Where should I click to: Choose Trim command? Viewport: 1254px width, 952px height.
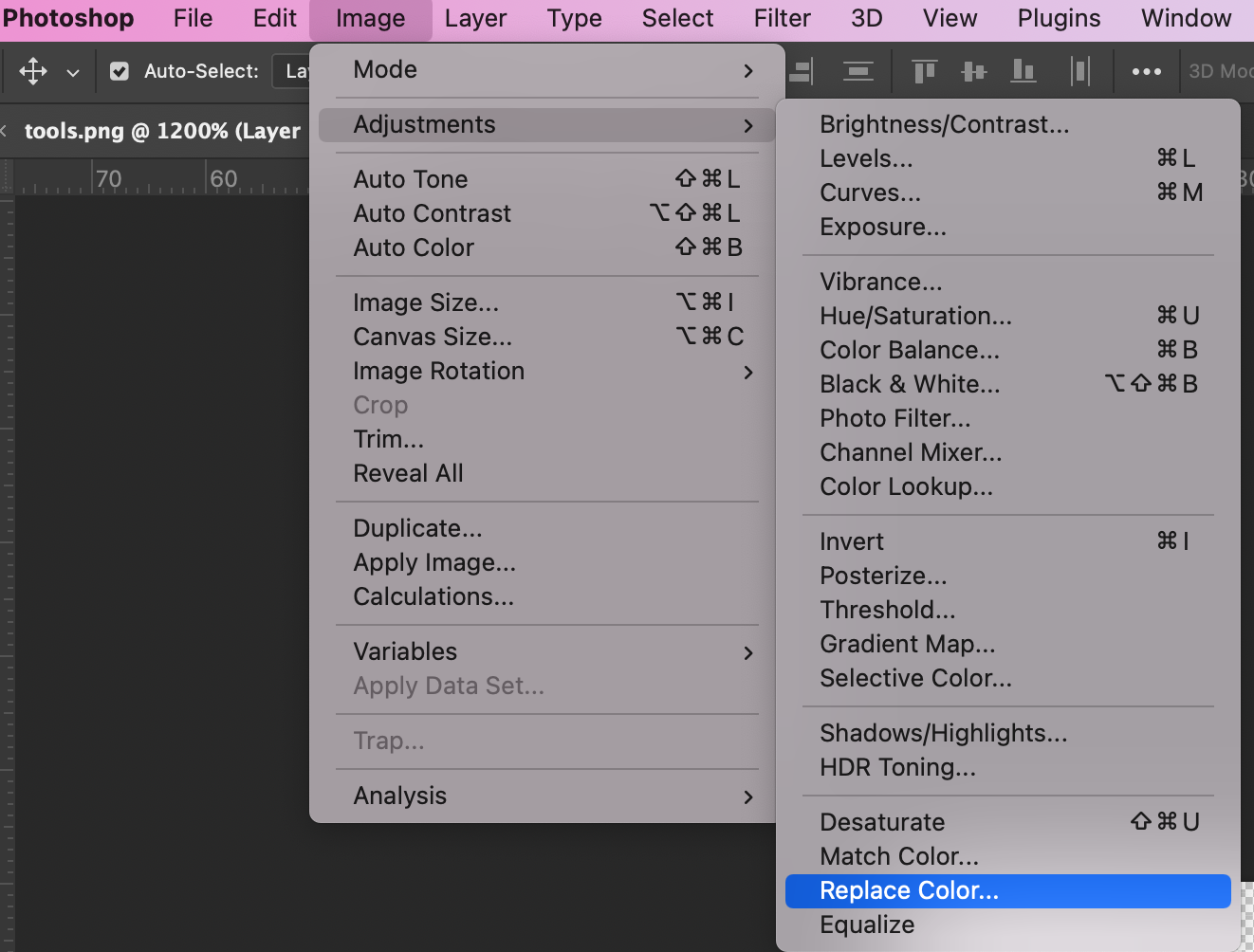[547, 439]
